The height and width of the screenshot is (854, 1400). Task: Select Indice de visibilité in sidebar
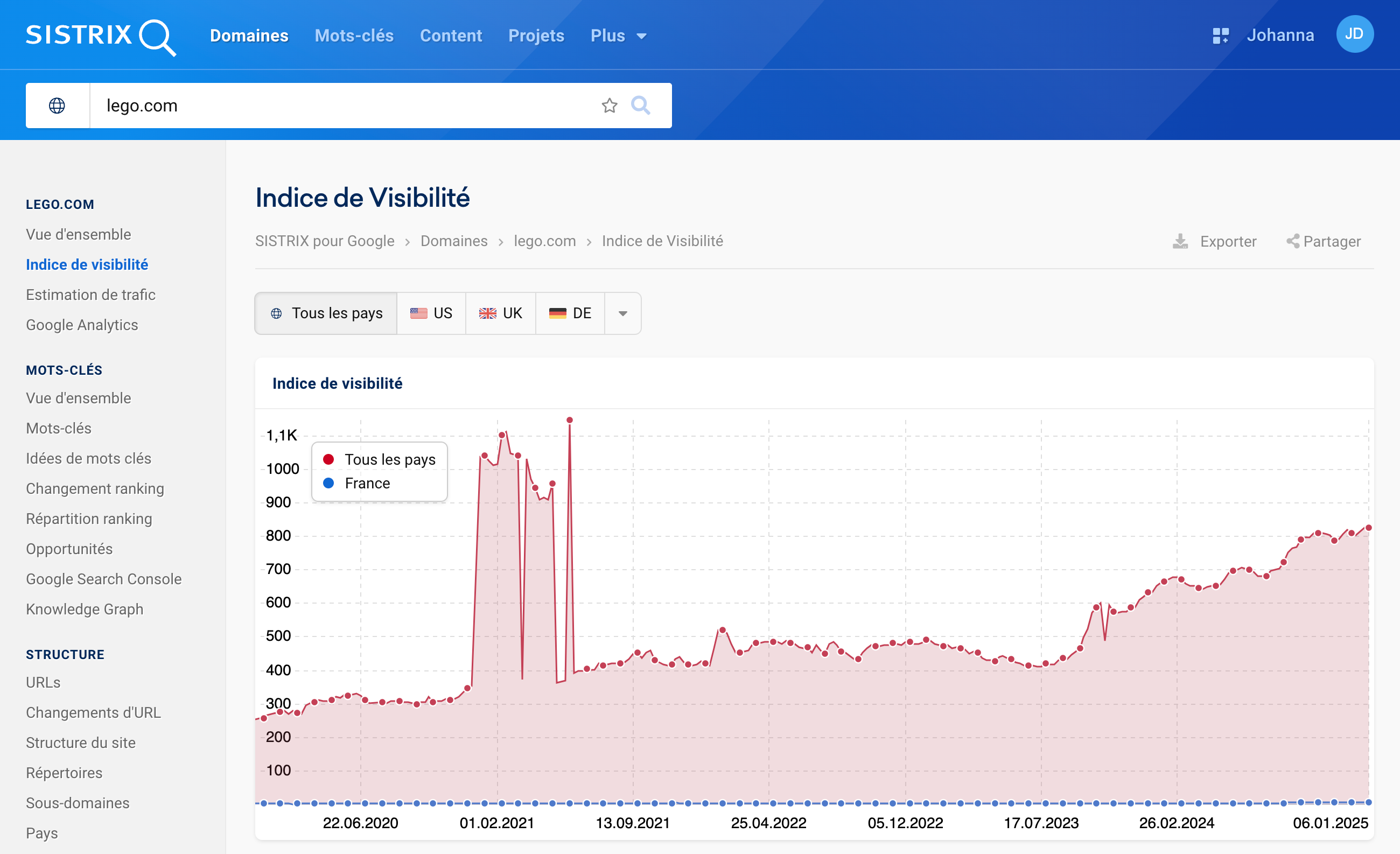click(x=87, y=265)
